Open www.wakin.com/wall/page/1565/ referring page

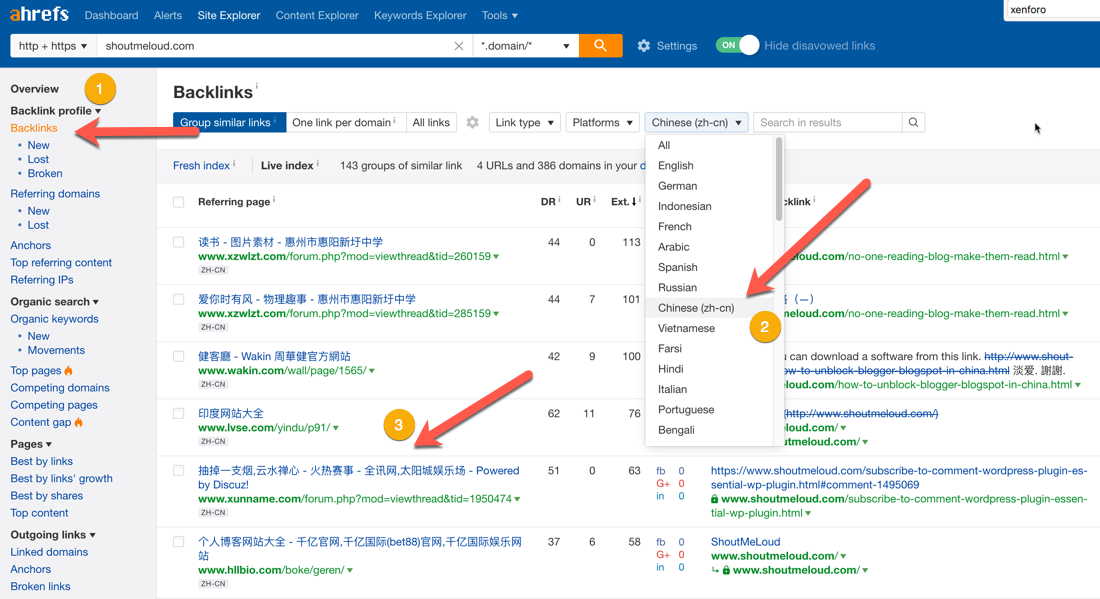click(x=282, y=370)
